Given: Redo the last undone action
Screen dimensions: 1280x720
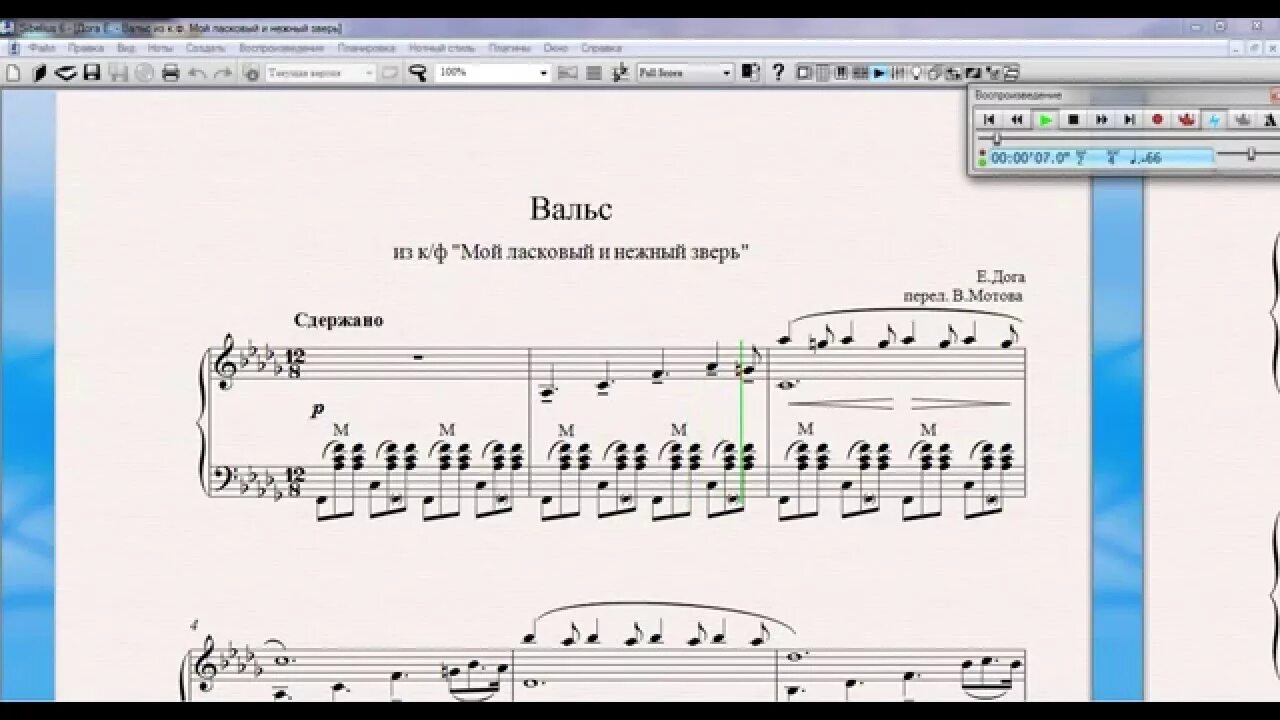Looking at the screenshot, I should (223, 72).
